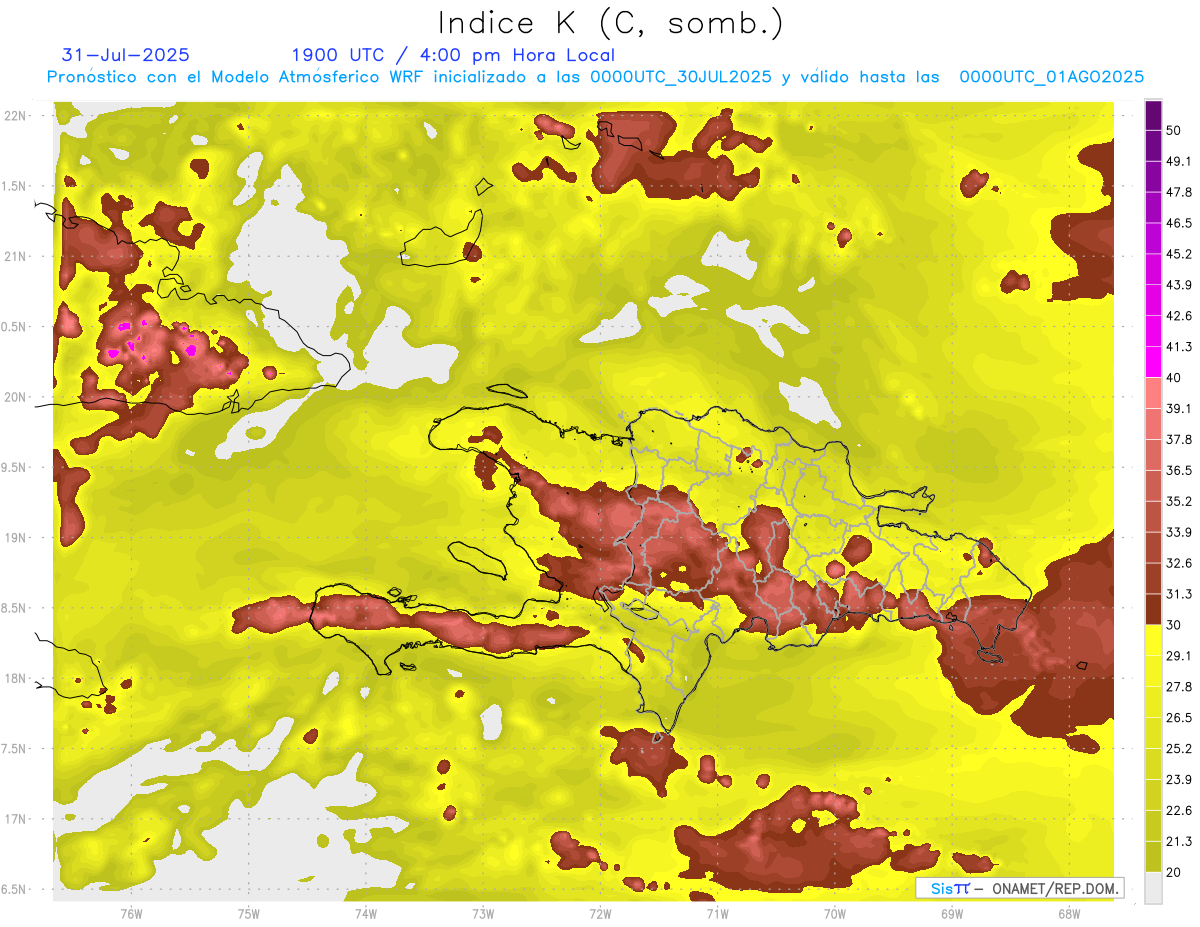Screen dimensions: 1200x927
Task: Click the dark brown swatch between 30 and 31.3
Action: [1153, 609]
